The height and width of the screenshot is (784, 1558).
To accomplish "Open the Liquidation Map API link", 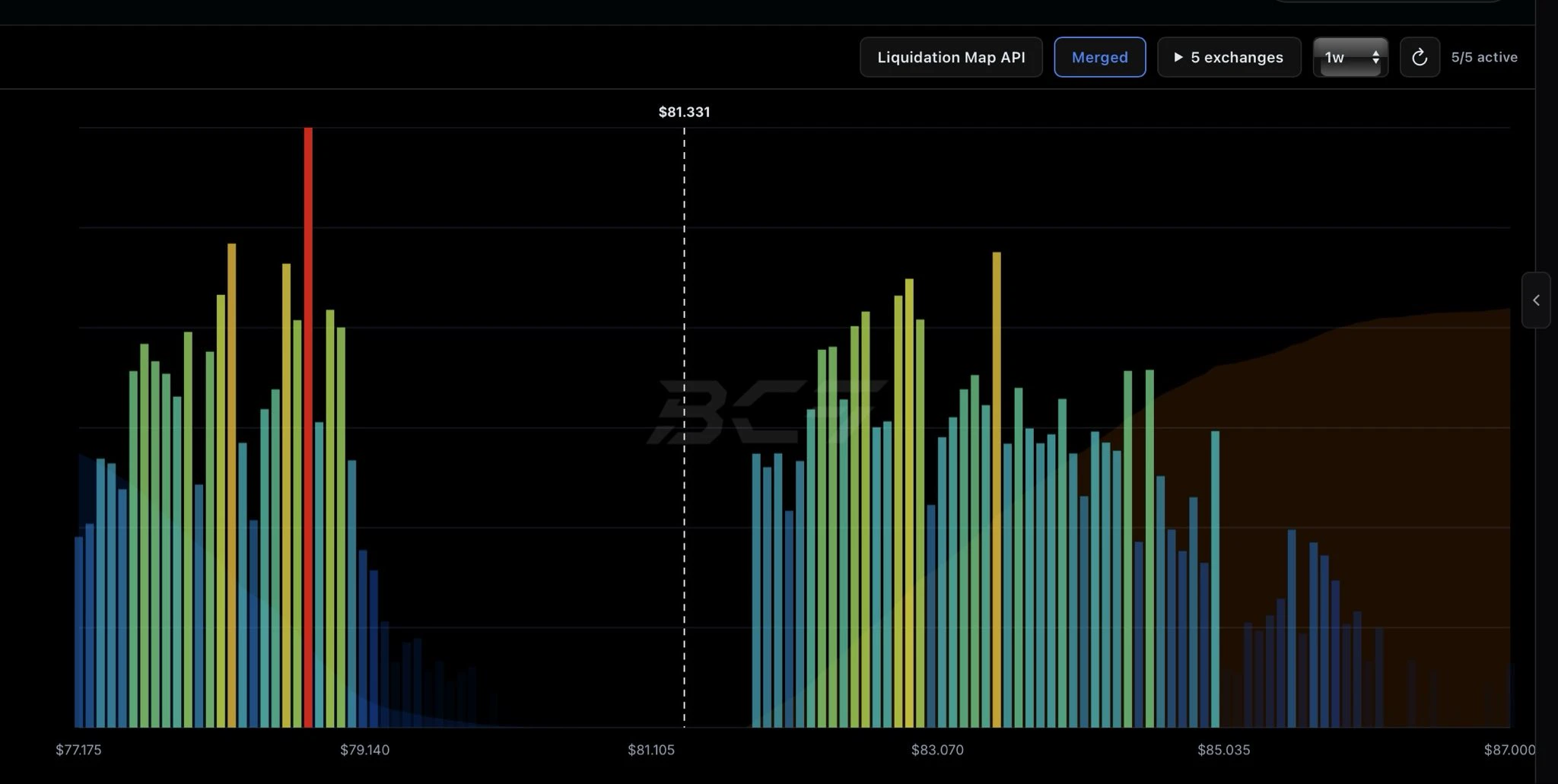I will 951,57.
